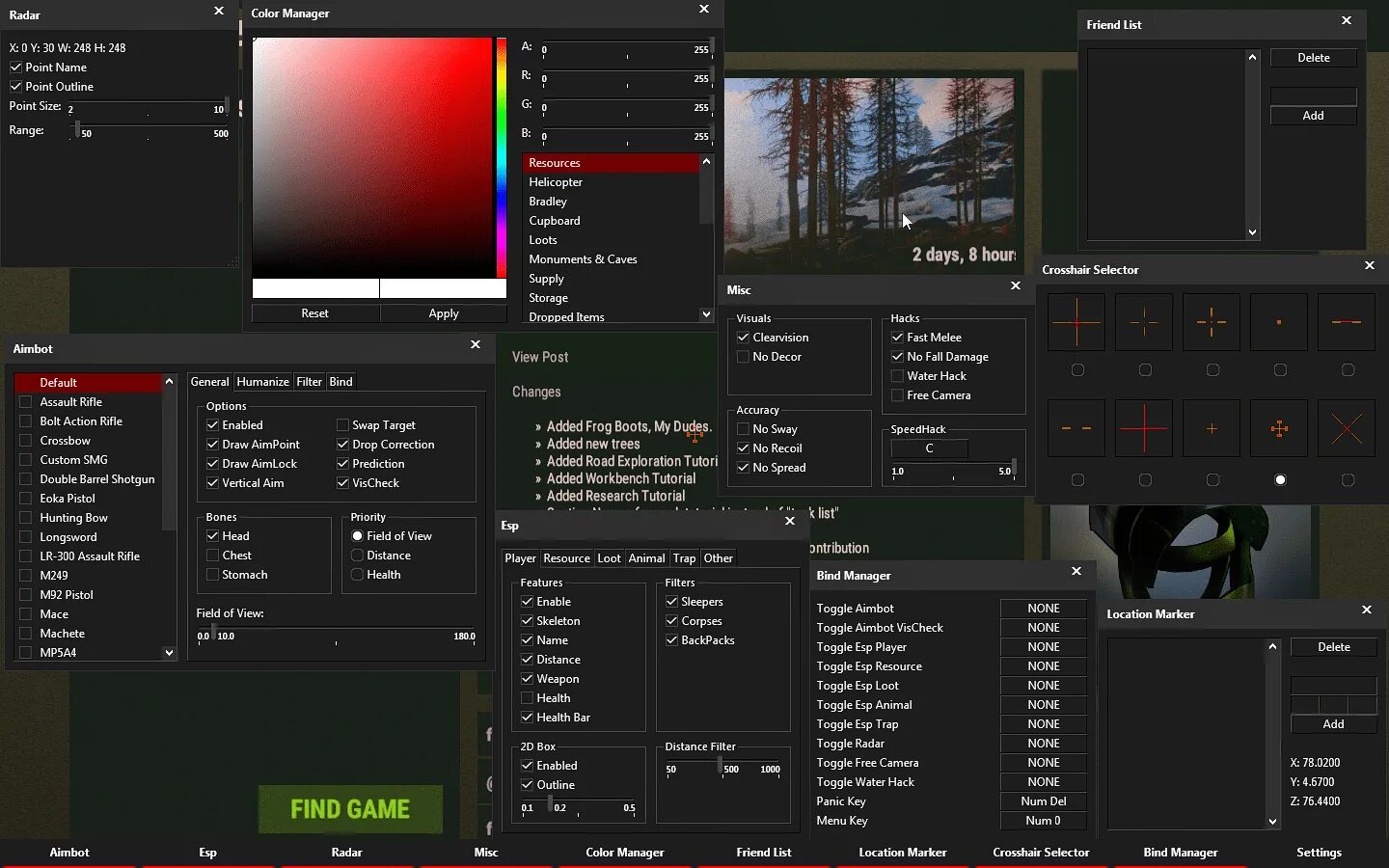Click the up arrow in the Location Marker list
The height and width of the screenshot is (868, 1389).
point(1272,647)
